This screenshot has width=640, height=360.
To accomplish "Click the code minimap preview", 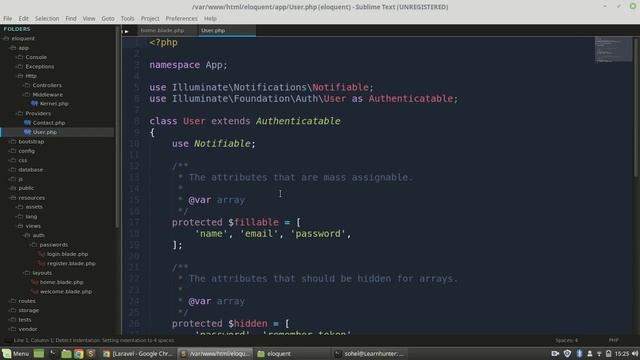I will click(x=613, y=50).
